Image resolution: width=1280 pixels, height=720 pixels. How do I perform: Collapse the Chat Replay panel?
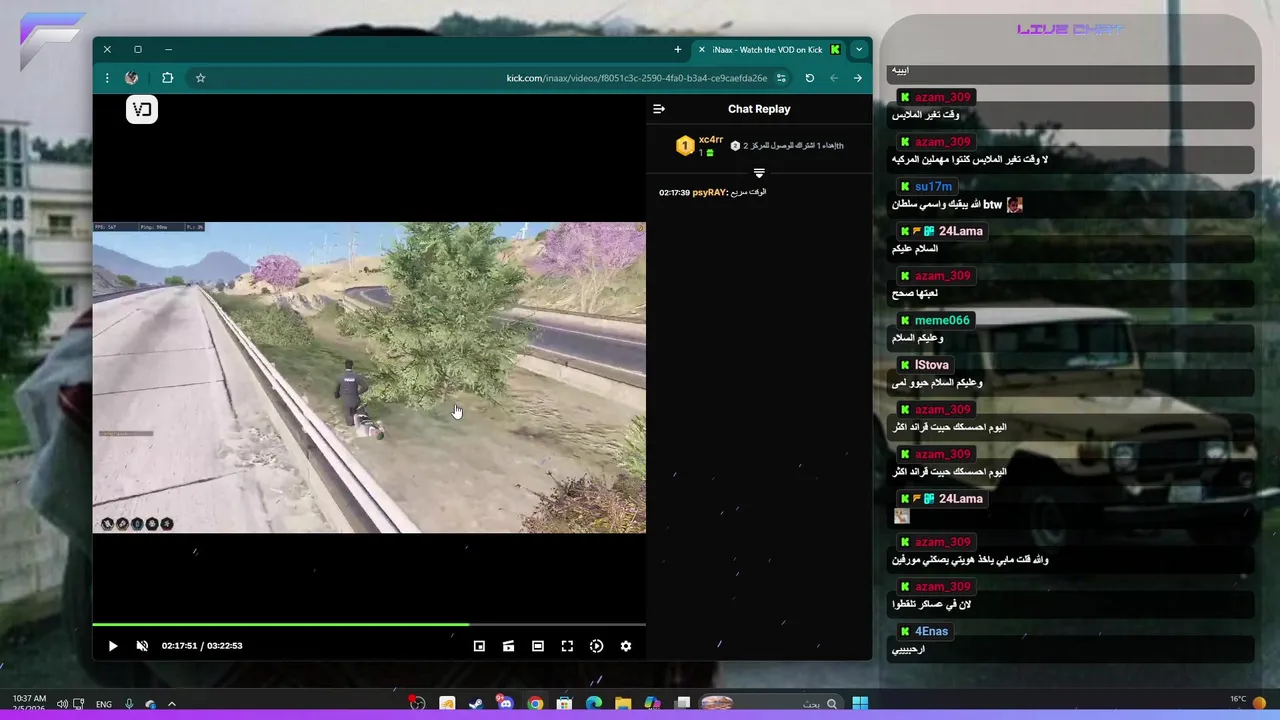659,109
